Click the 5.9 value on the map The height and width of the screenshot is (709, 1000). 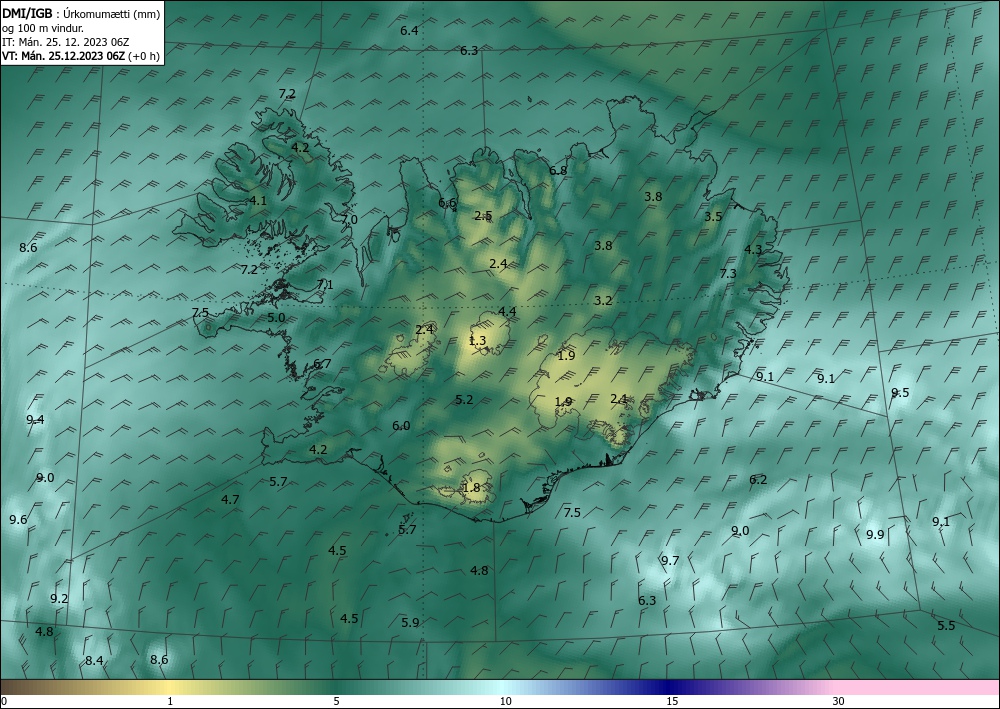pos(410,622)
